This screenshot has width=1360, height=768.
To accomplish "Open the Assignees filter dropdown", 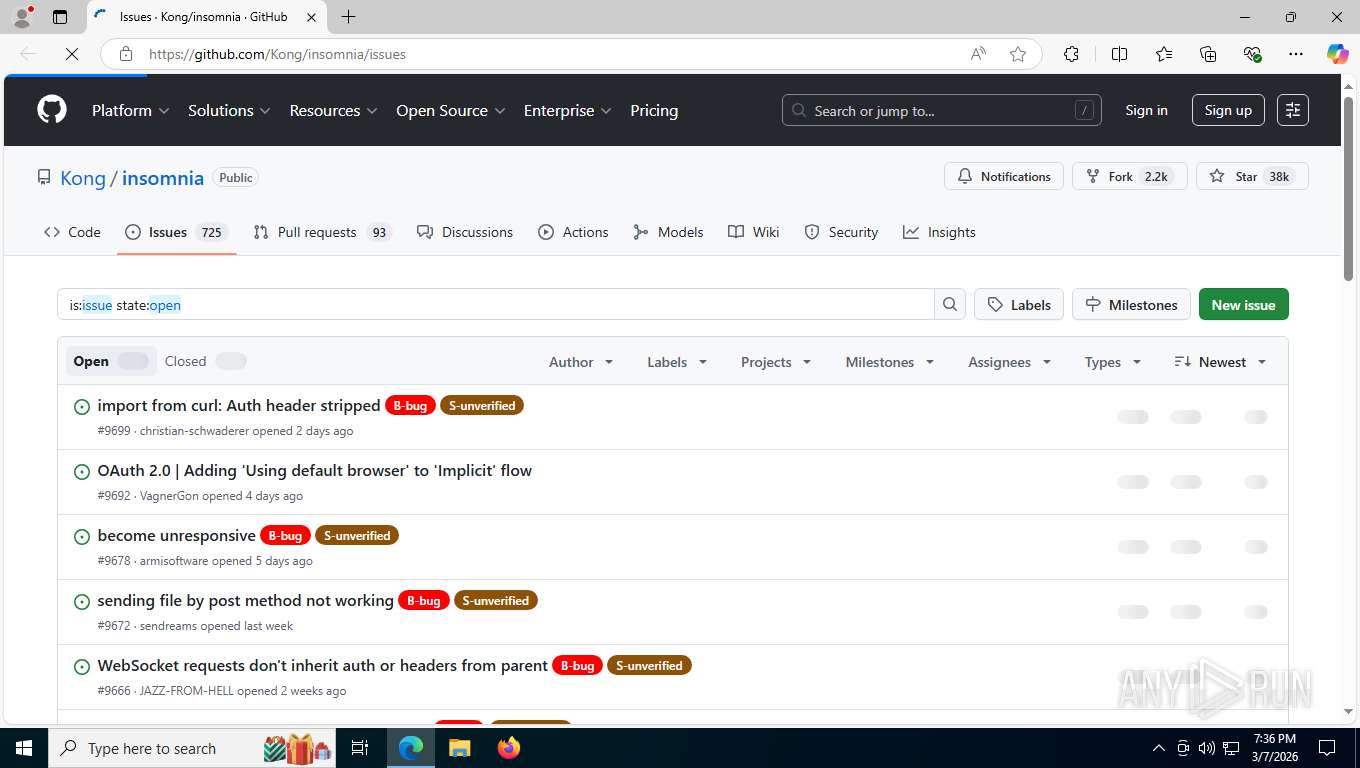I will [x=1009, y=362].
